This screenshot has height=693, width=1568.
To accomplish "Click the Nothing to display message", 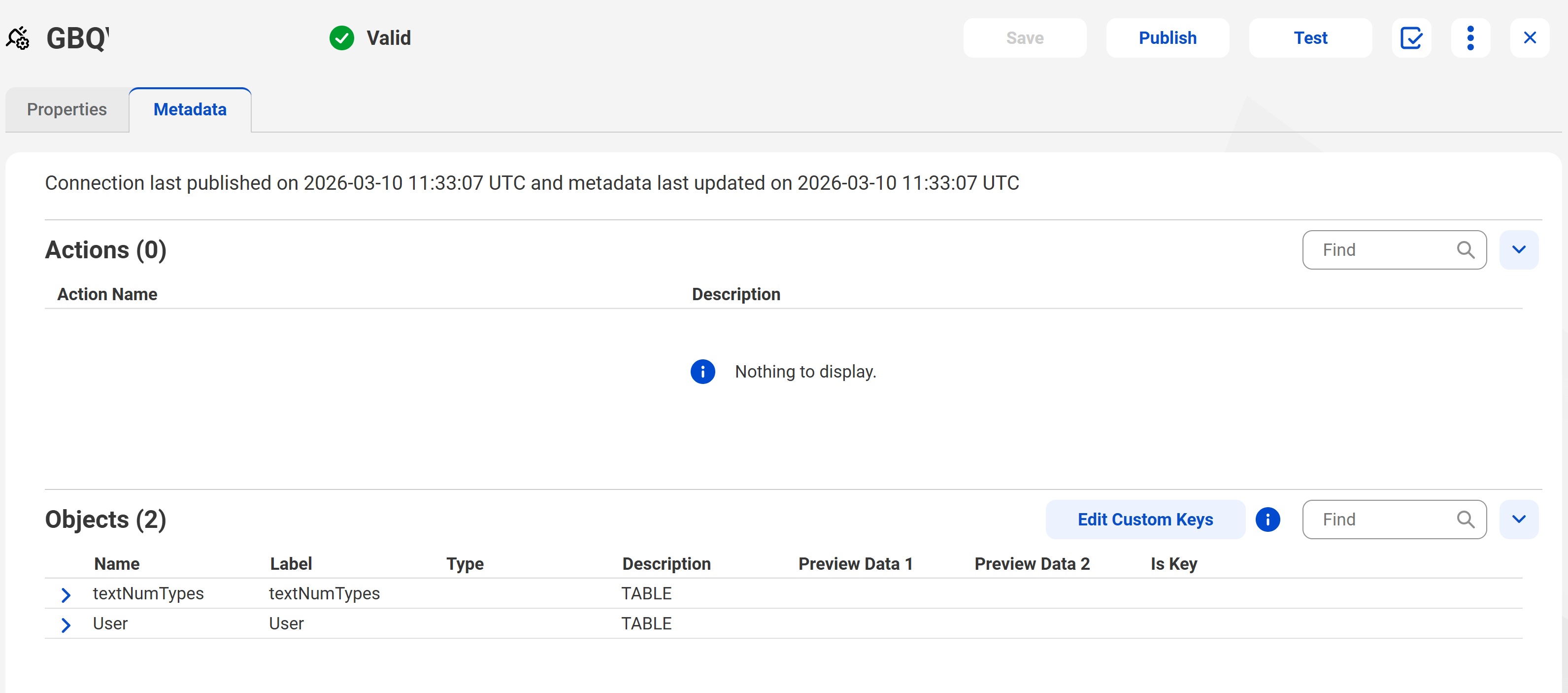I will 805,372.
